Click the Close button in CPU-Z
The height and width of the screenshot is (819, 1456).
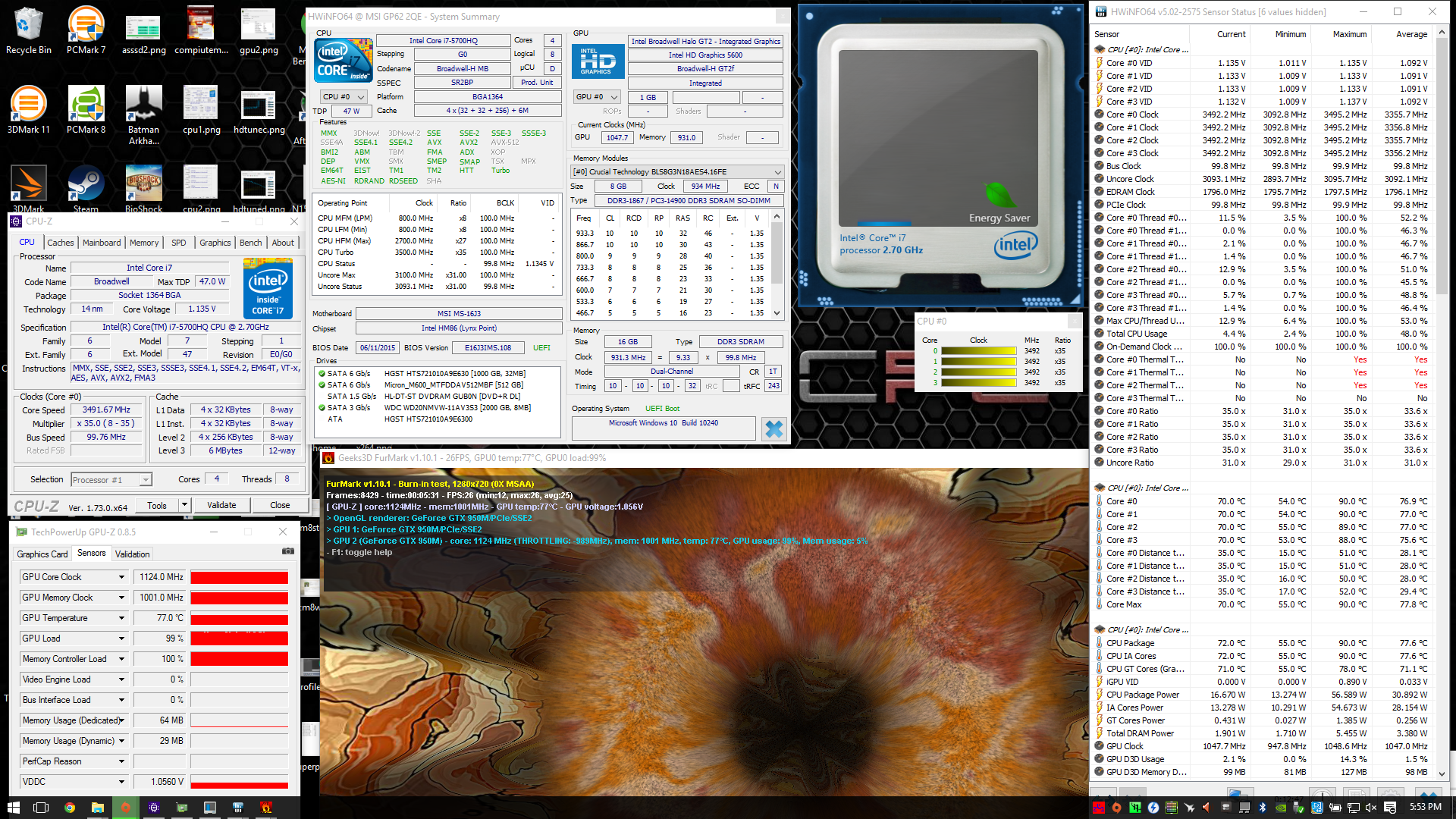point(280,505)
